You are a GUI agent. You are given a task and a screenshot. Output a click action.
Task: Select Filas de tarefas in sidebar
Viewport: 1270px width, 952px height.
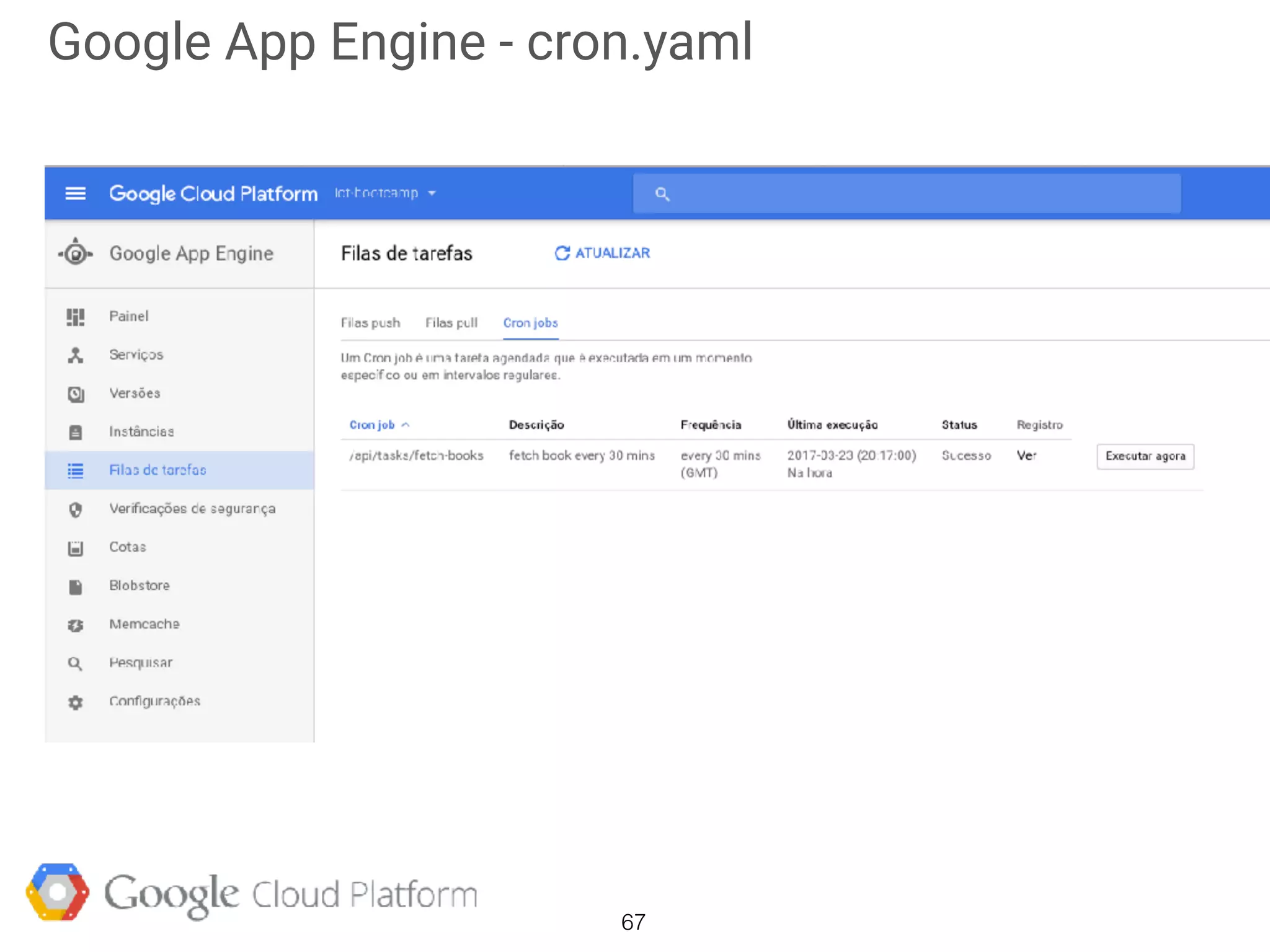tap(179, 470)
